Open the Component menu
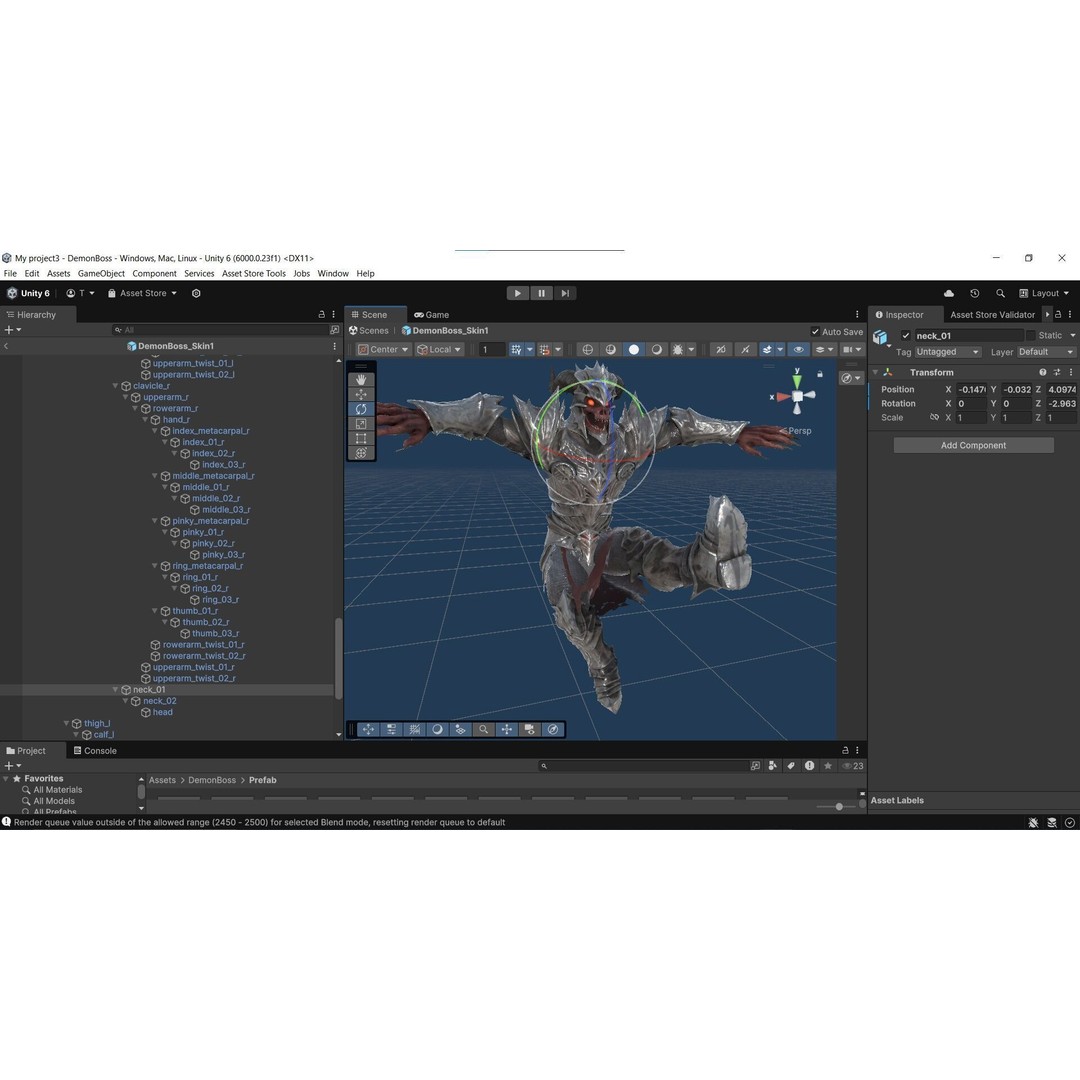Screen dimensions: 1080x1080 pos(154,273)
